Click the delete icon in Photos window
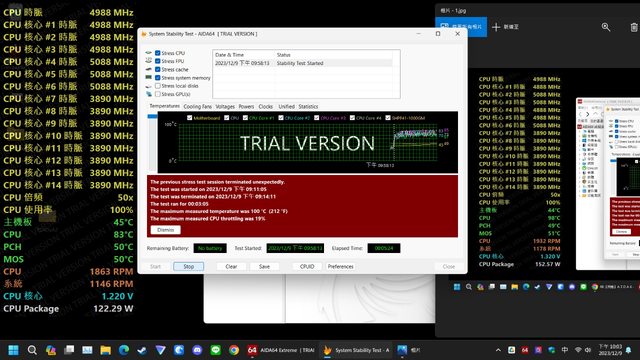Viewport: 640px width, 360px height. pos(633,27)
